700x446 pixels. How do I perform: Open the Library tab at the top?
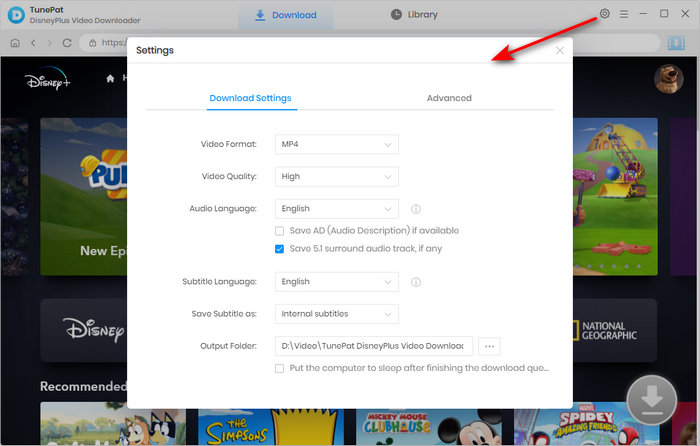point(414,15)
